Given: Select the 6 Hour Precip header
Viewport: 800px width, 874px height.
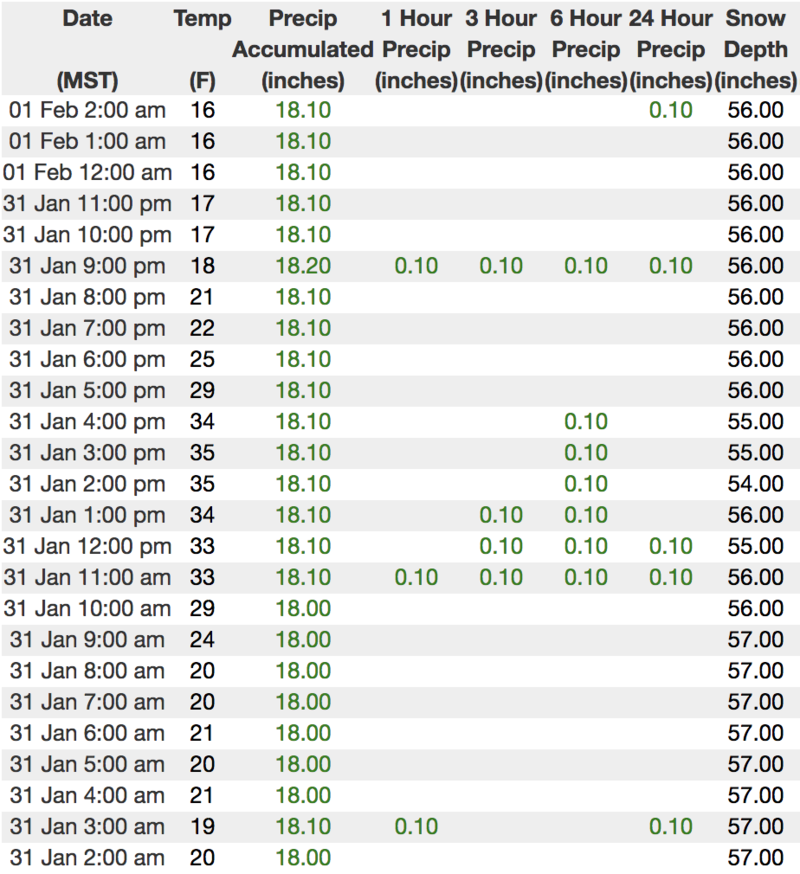Looking at the screenshot, I should coord(586,48).
